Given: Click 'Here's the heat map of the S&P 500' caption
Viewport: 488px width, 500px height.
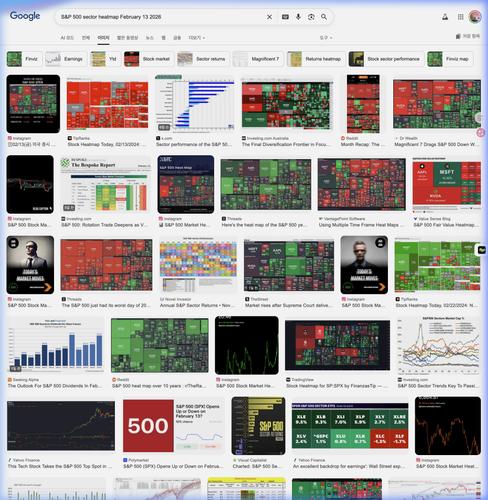Looking at the screenshot, I should [264, 225].
